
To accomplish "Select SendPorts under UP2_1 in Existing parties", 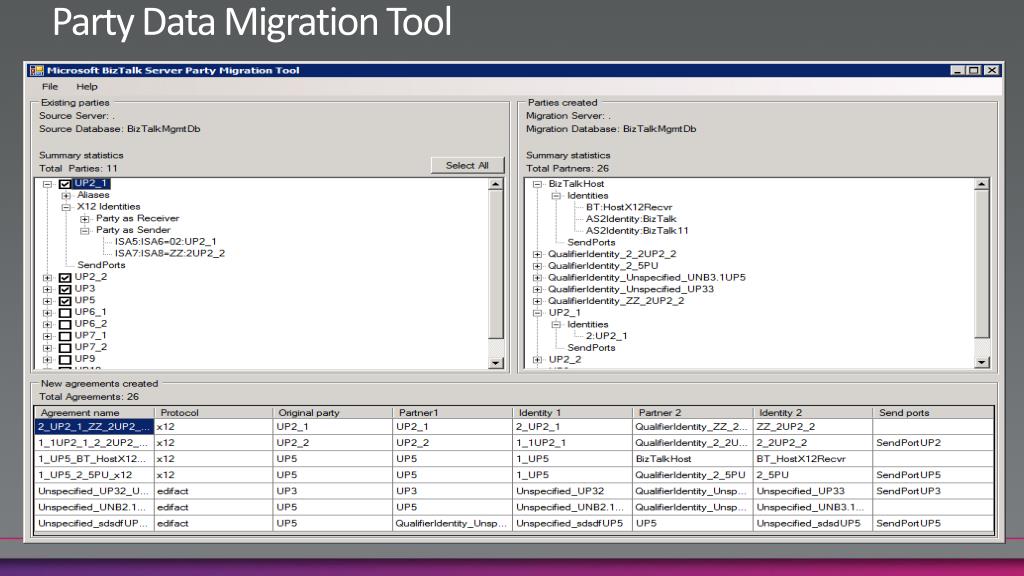I will point(101,265).
